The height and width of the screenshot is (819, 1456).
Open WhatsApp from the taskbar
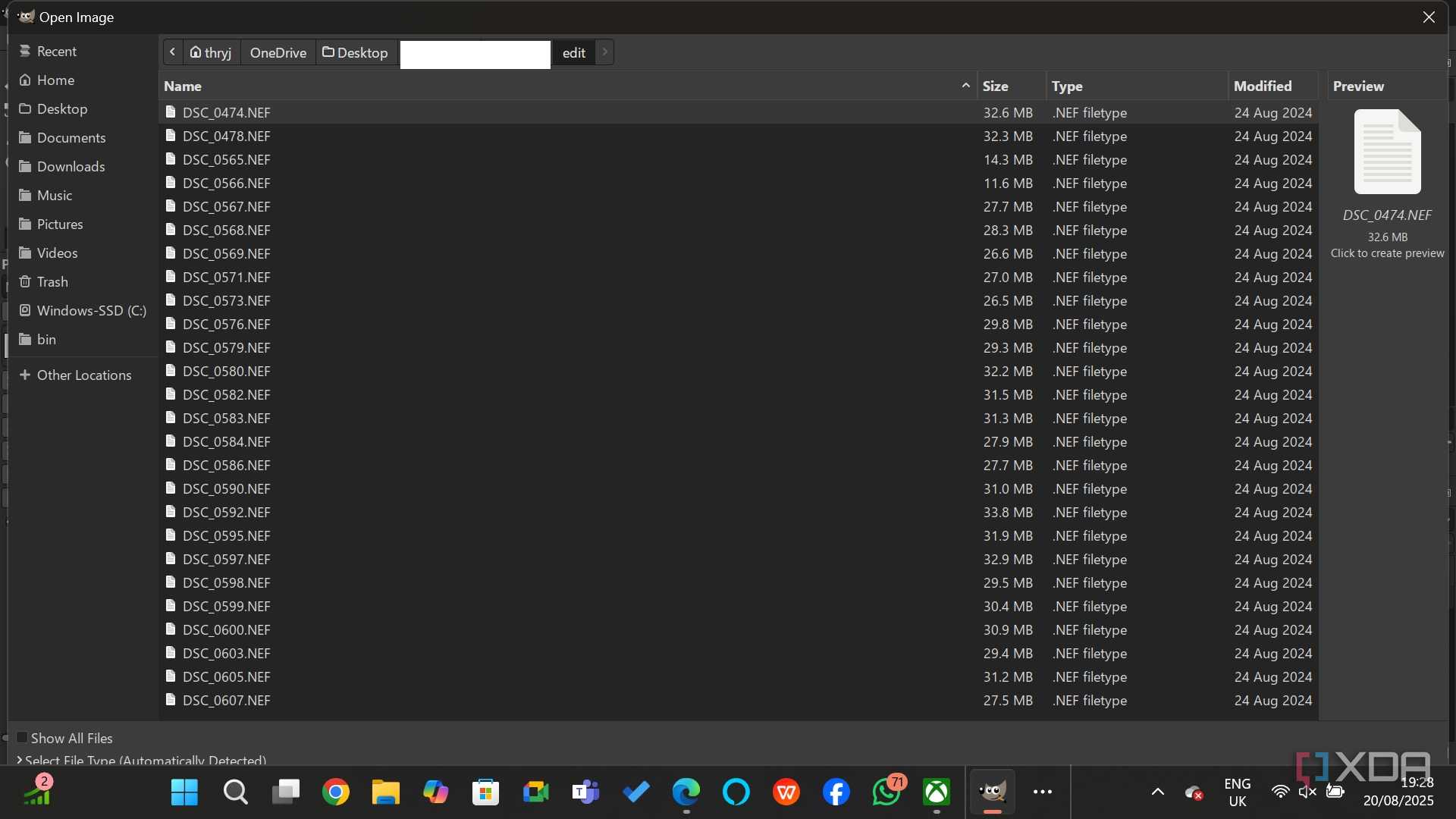886,792
